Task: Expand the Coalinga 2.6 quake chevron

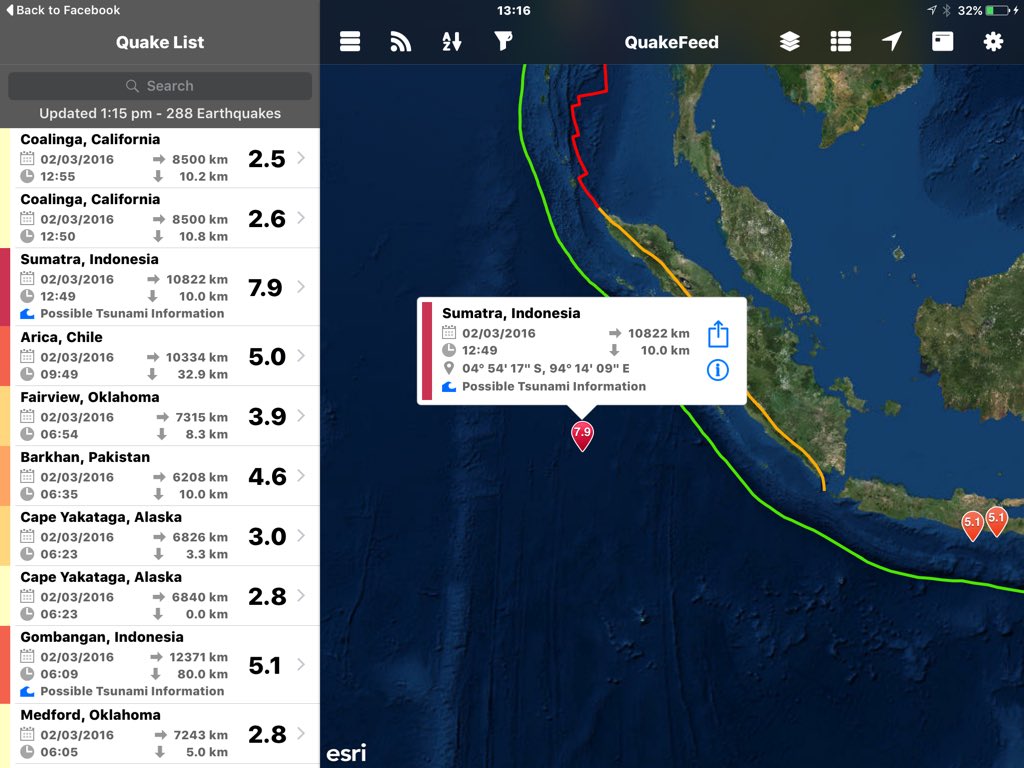Action: click(301, 218)
